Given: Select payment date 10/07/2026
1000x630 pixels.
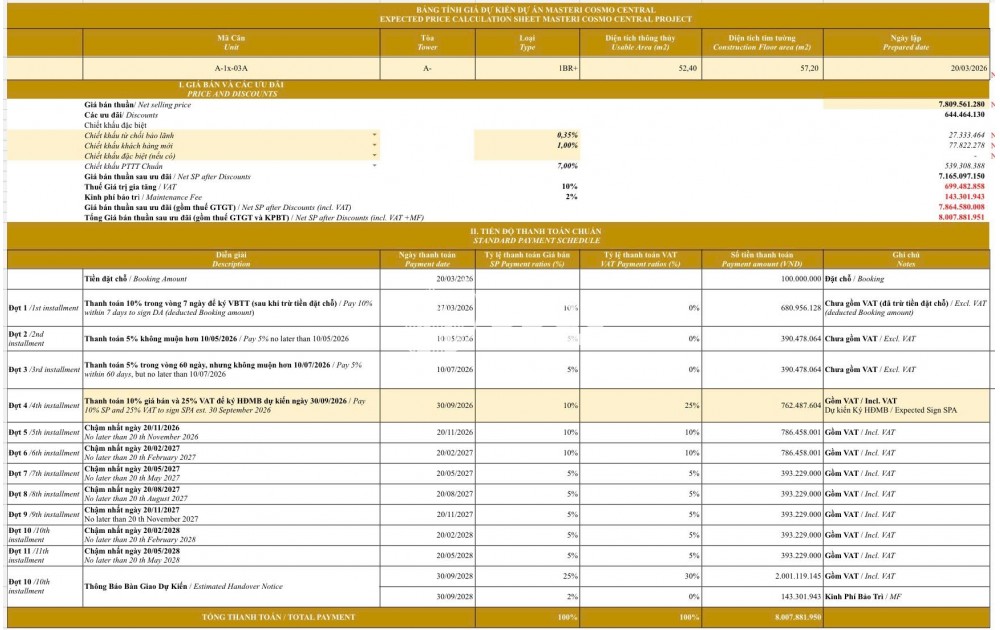Looking at the screenshot, I should (455, 370).
